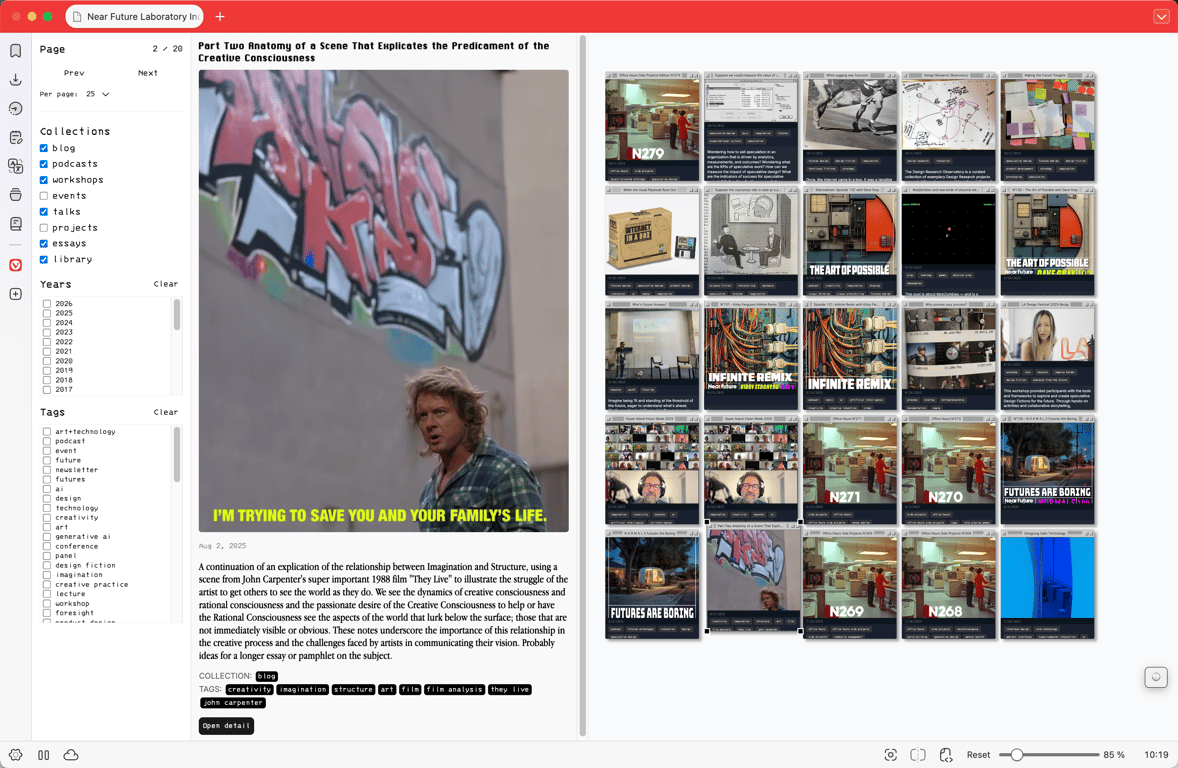Add a new web panel with plus icon
1178x768 pixels.
(15, 294)
